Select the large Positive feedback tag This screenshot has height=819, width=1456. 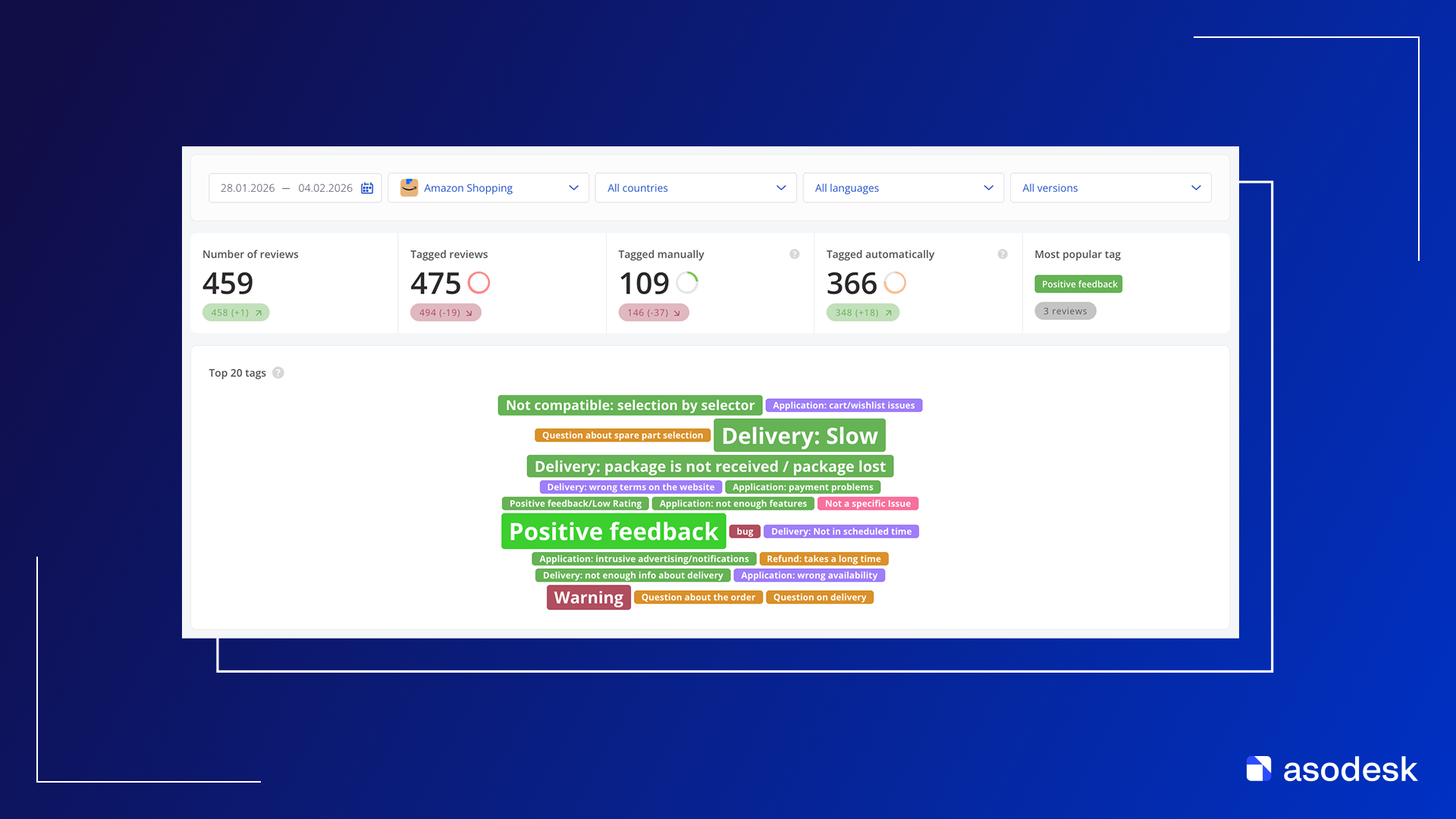[613, 532]
